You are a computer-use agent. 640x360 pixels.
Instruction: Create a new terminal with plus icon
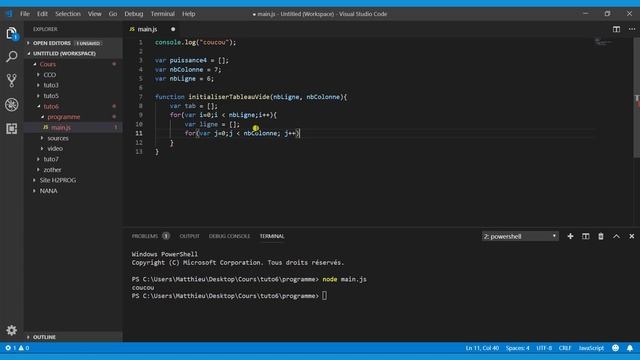570,236
